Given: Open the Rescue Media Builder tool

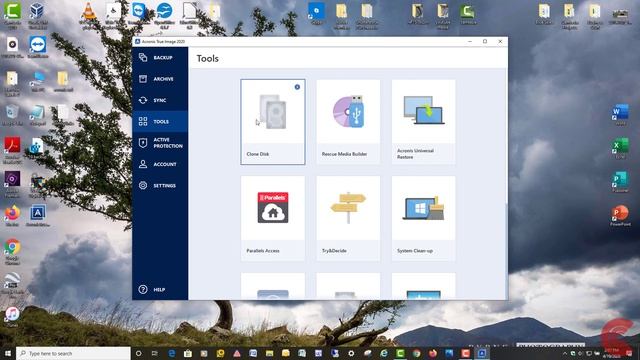Looking at the screenshot, I should pos(348,122).
